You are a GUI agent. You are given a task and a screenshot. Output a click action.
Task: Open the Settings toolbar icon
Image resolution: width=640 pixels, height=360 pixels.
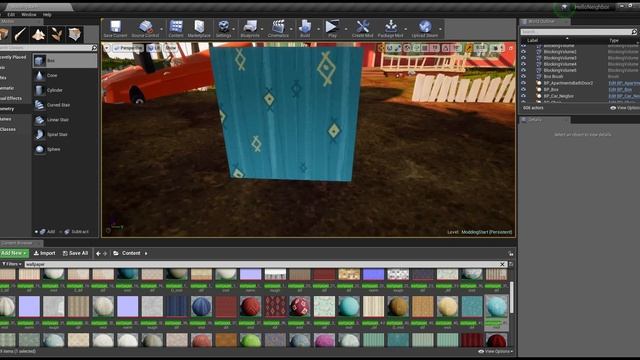223,29
